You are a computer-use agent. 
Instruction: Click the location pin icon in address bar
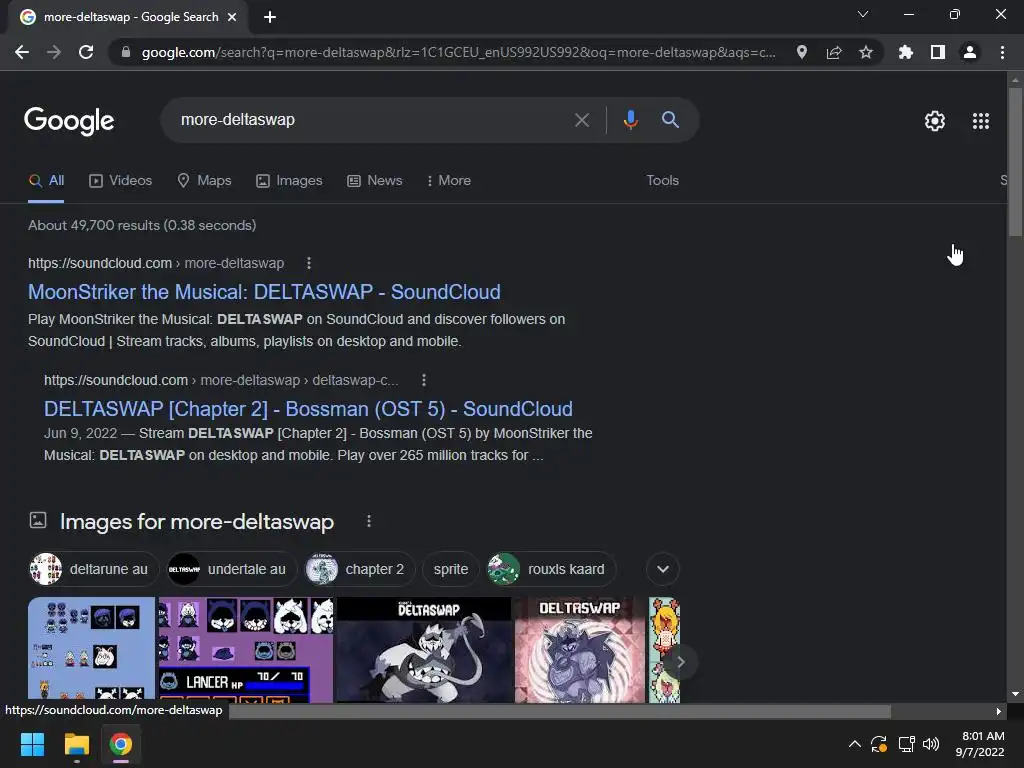(802, 52)
